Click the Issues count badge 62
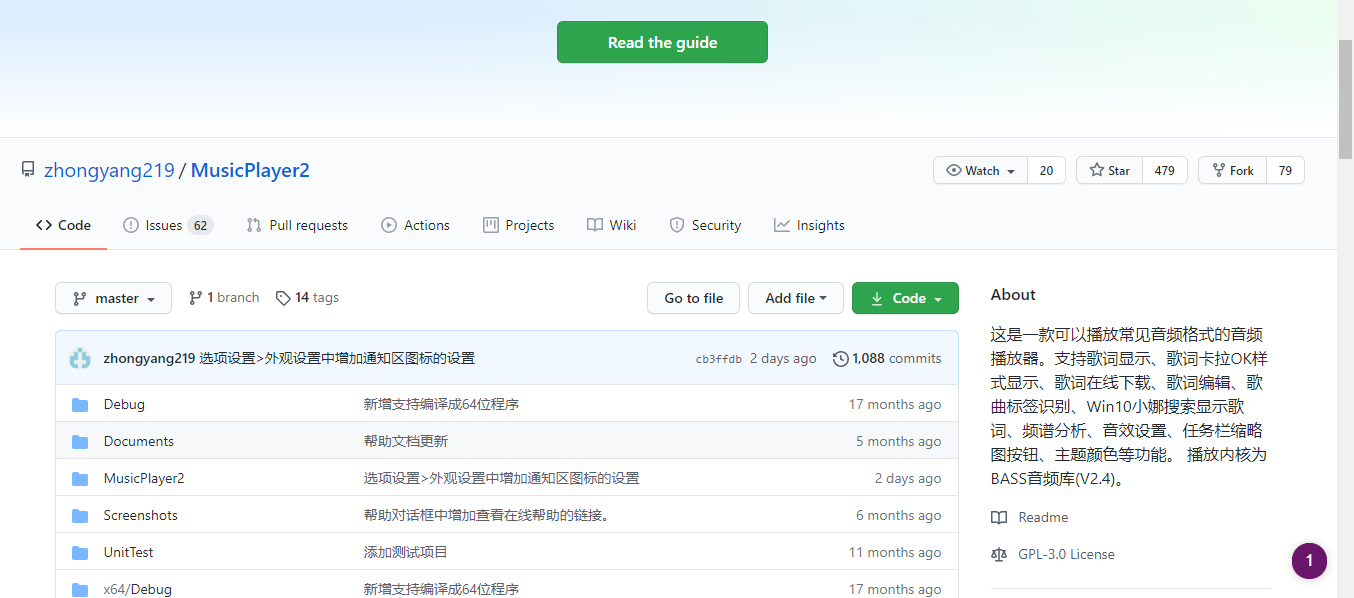The height and width of the screenshot is (598, 1354). [x=200, y=225]
